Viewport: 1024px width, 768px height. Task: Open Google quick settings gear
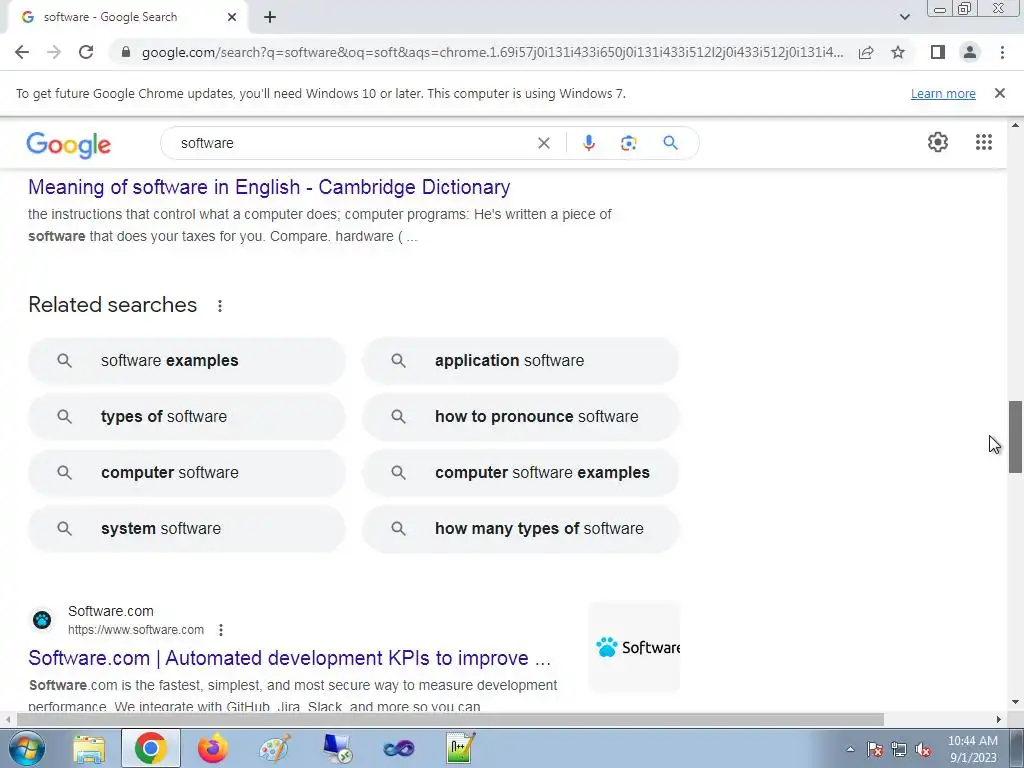pyautogui.click(x=938, y=142)
